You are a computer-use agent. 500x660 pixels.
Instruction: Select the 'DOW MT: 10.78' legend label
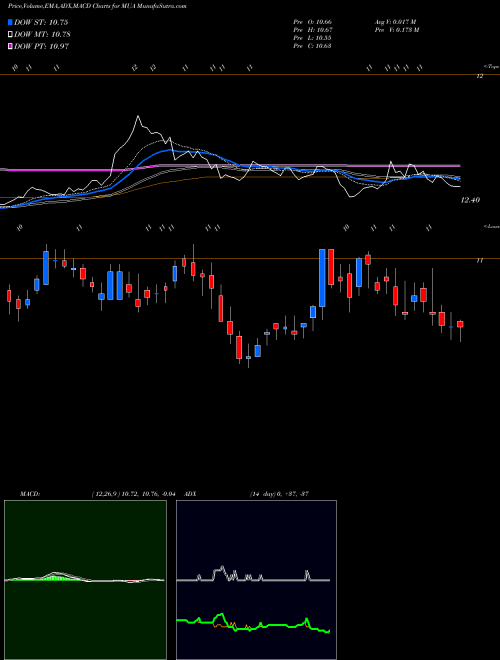(x=42, y=35)
